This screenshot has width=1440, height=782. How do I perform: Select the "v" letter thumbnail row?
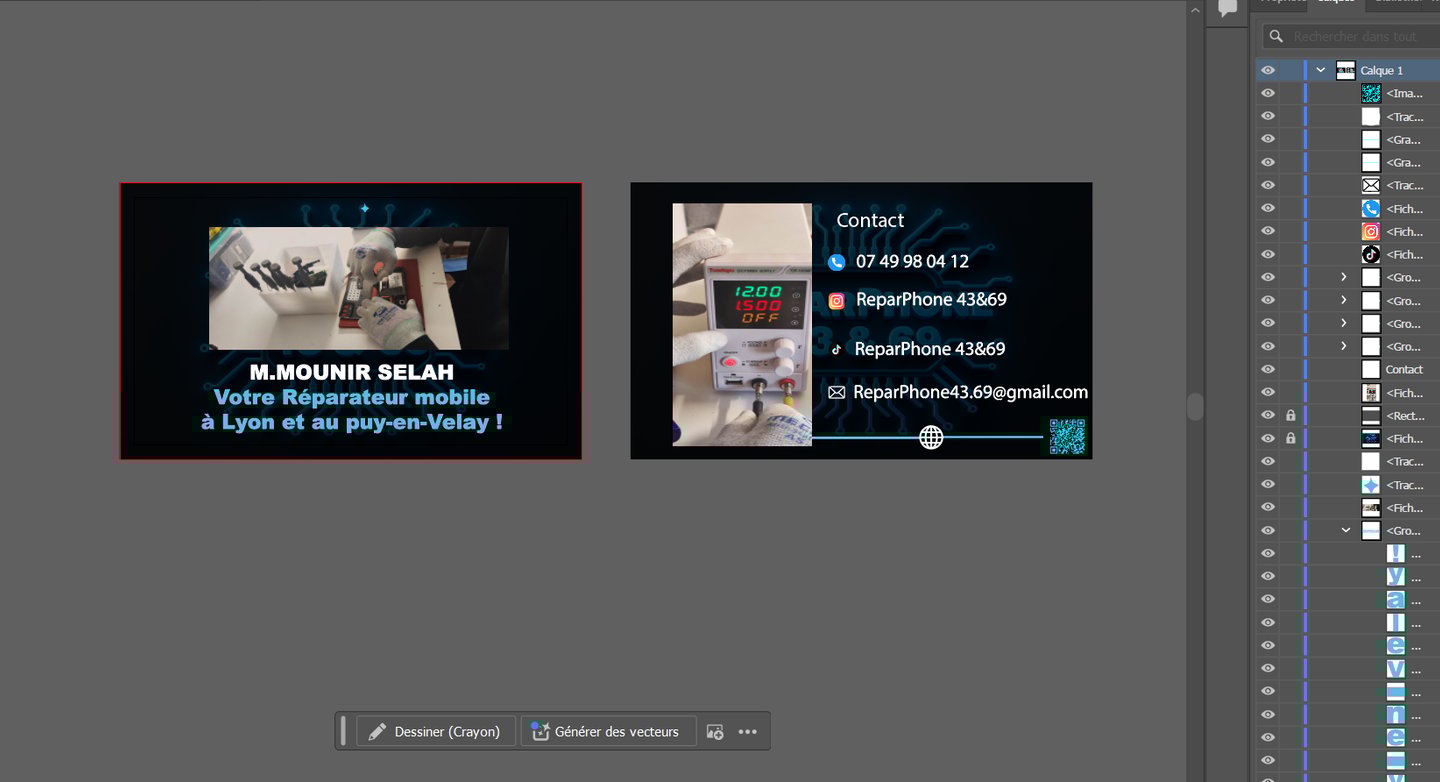pos(1396,668)
